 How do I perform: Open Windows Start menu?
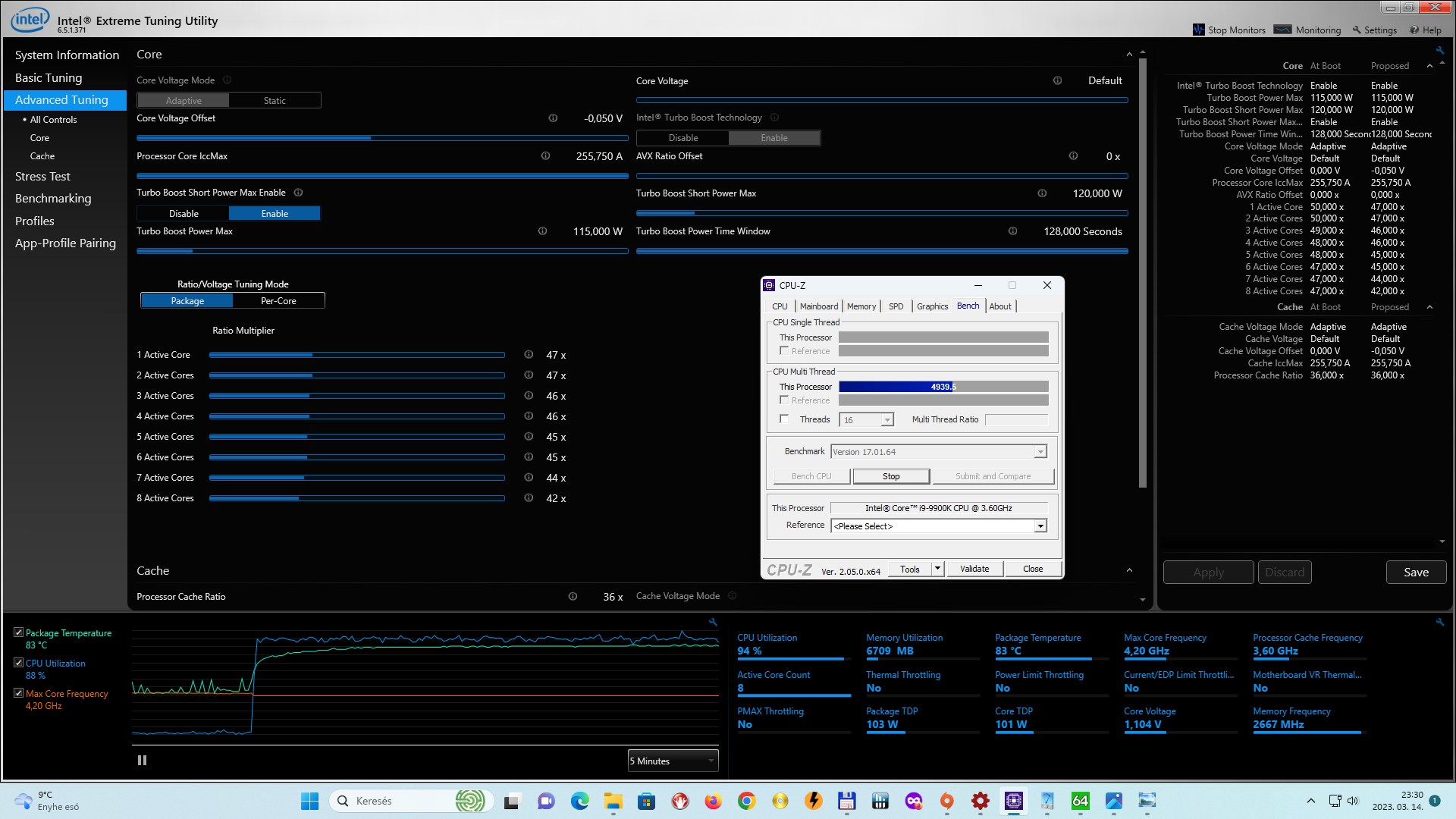309,801
